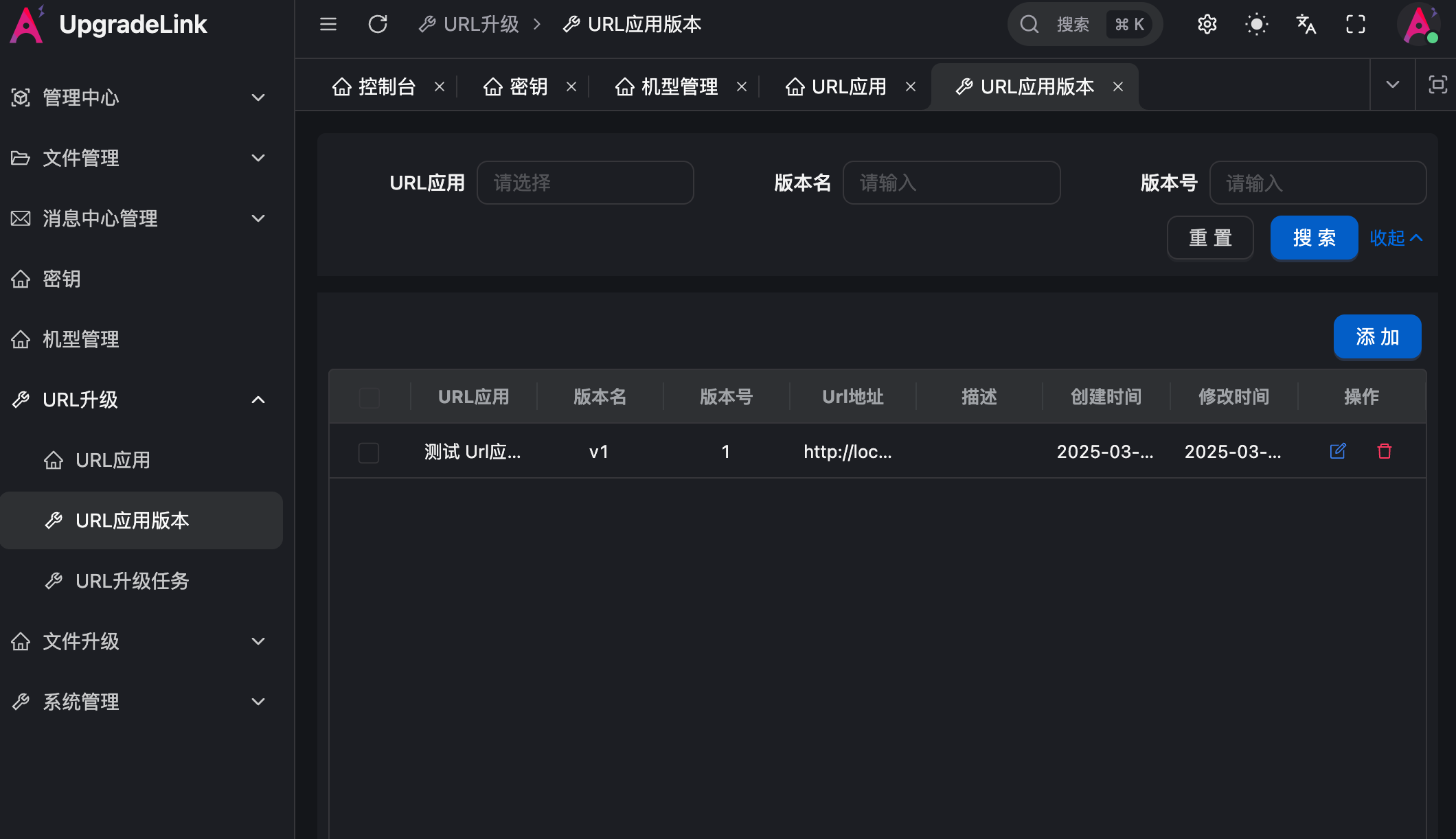1456x839 pixels.
Task: Open URL应用 in the sidebar submenu
Action: coord(141,460)
